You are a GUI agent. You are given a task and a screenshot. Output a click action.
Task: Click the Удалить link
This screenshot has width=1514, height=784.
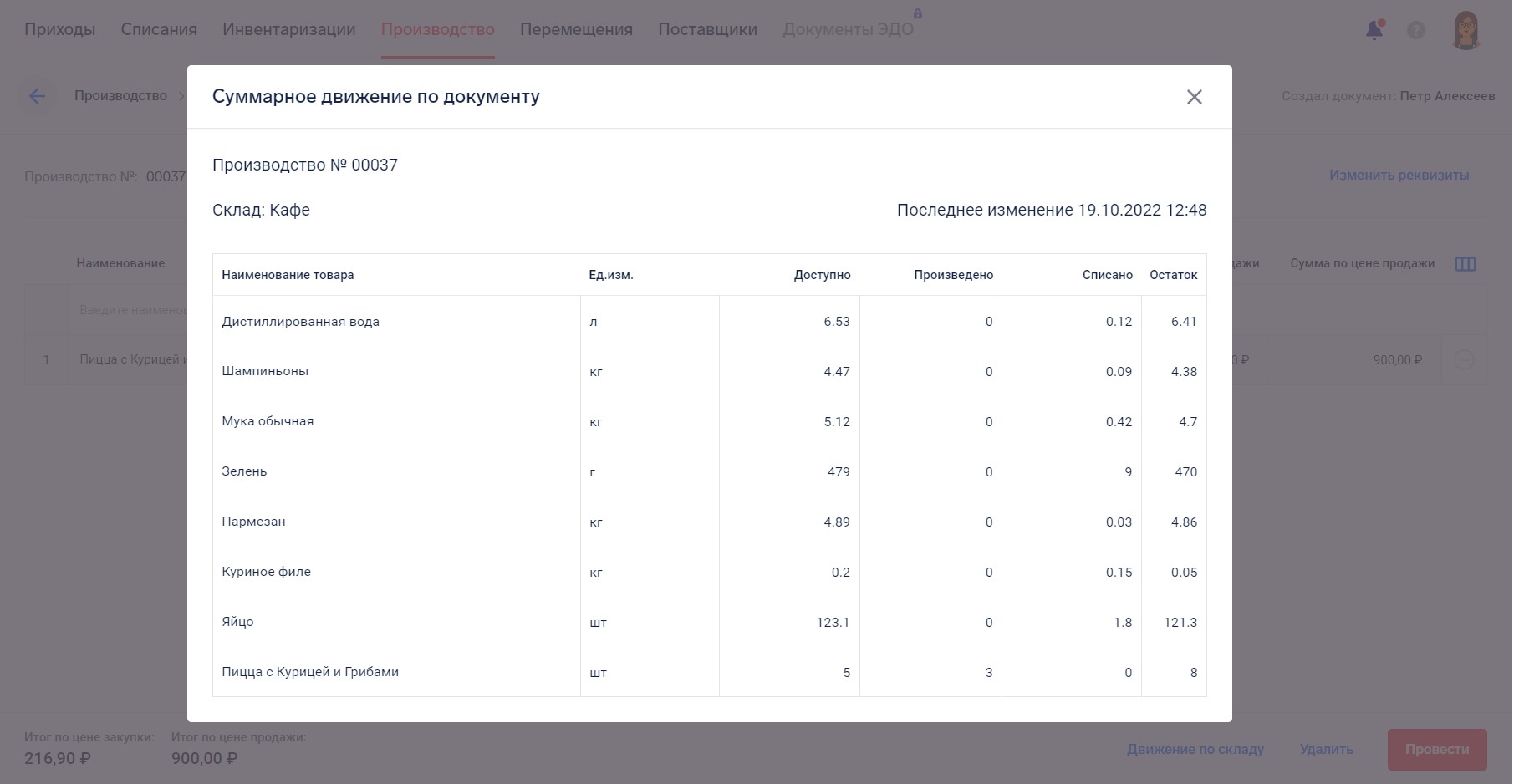pos(1326,750)
